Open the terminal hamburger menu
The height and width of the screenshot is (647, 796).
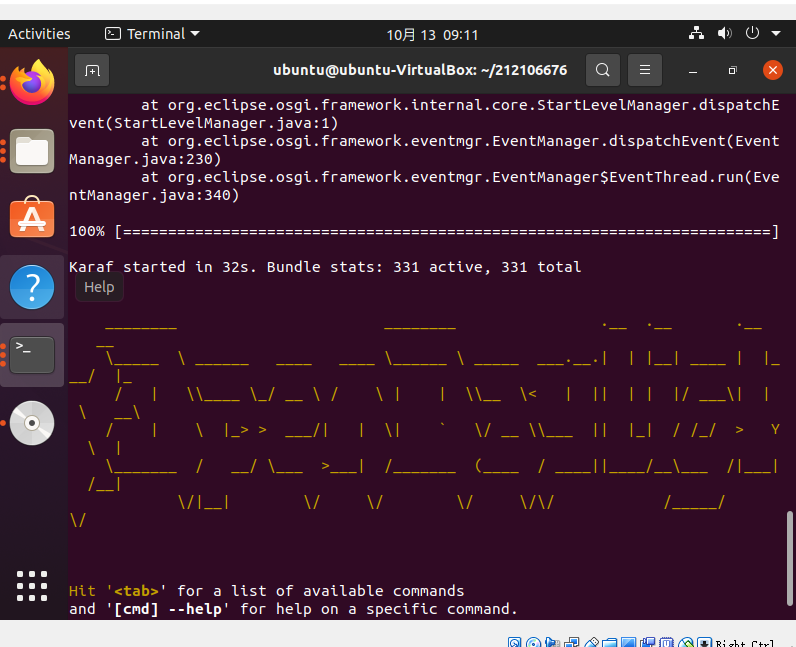point(645,70)
